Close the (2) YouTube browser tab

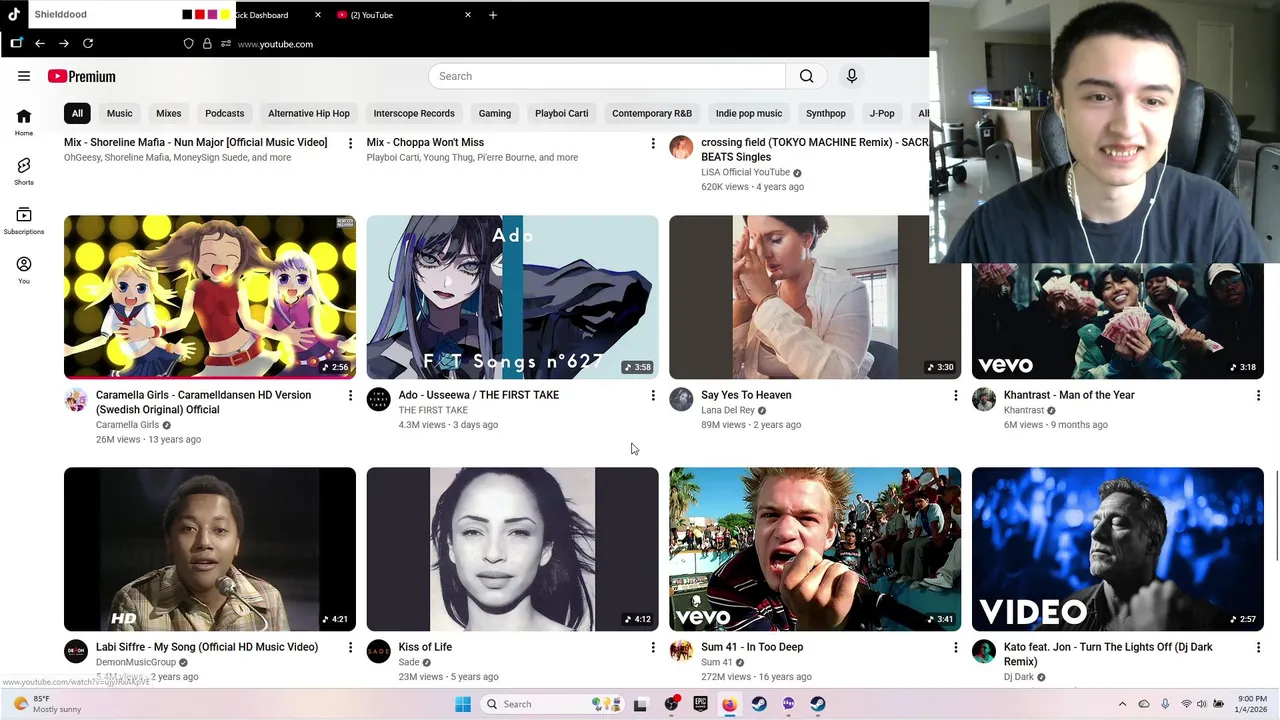[467, 15]
